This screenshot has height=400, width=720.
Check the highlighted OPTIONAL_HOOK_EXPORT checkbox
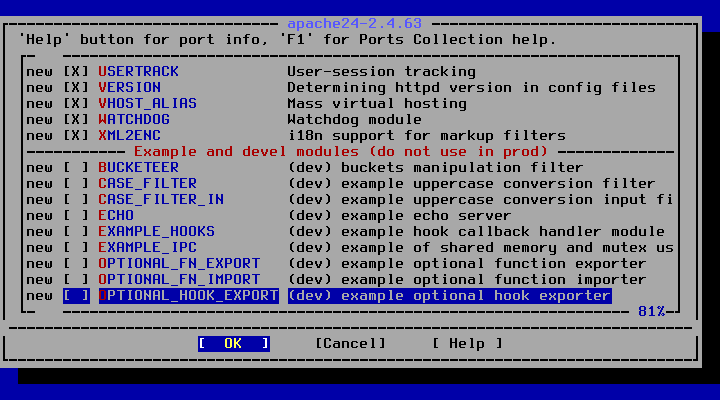pos(76,296)
